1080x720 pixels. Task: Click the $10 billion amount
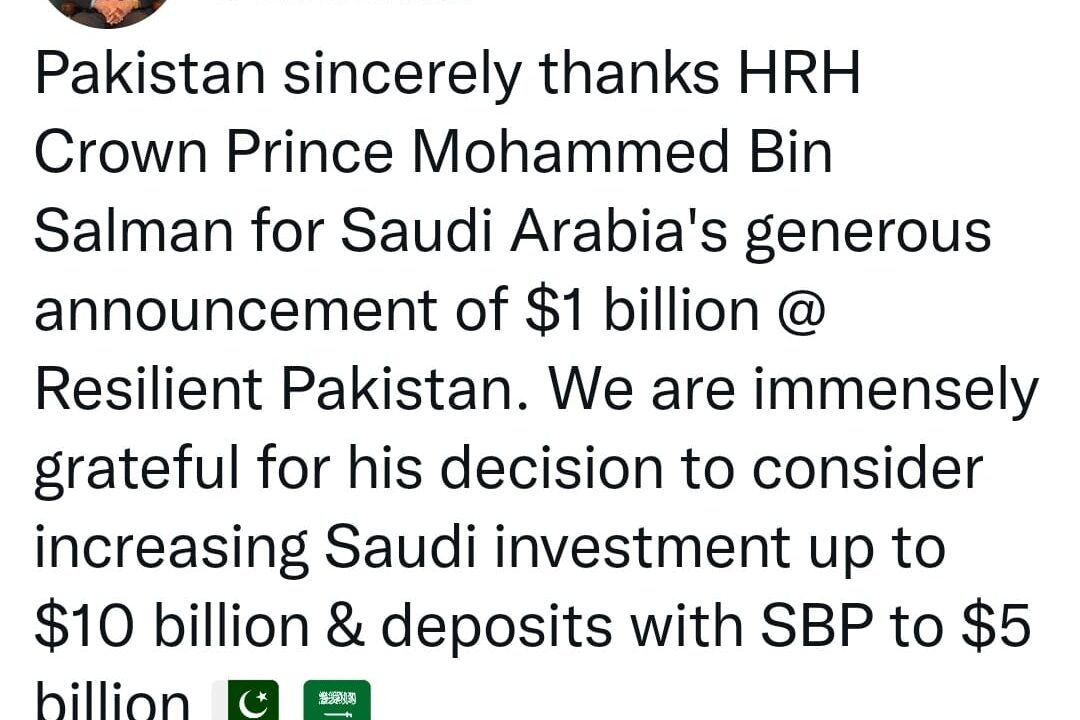click(x=172, y=625)
